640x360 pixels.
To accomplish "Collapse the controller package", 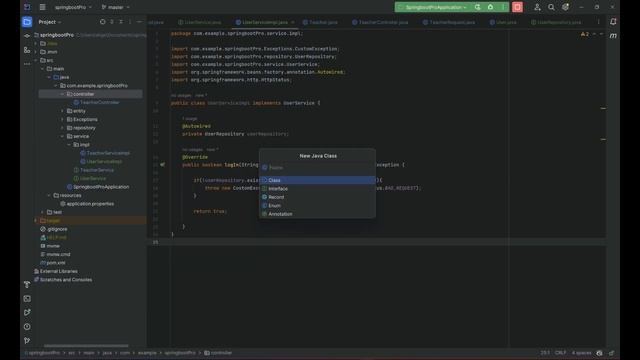I will click(x=62, y=94).
